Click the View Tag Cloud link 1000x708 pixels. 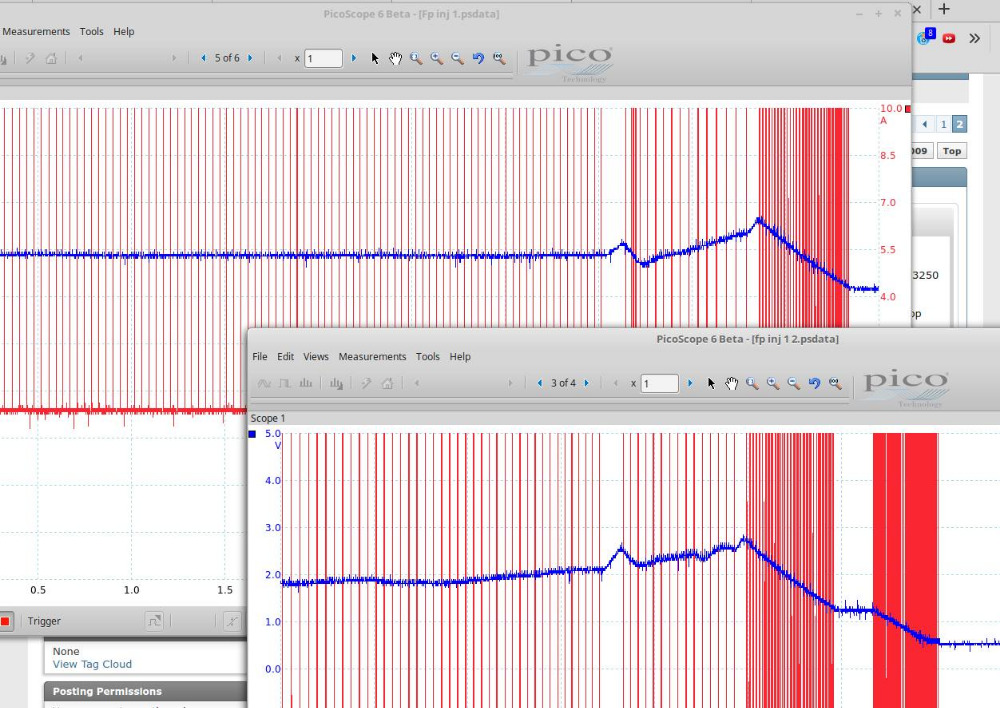[92, 664]
